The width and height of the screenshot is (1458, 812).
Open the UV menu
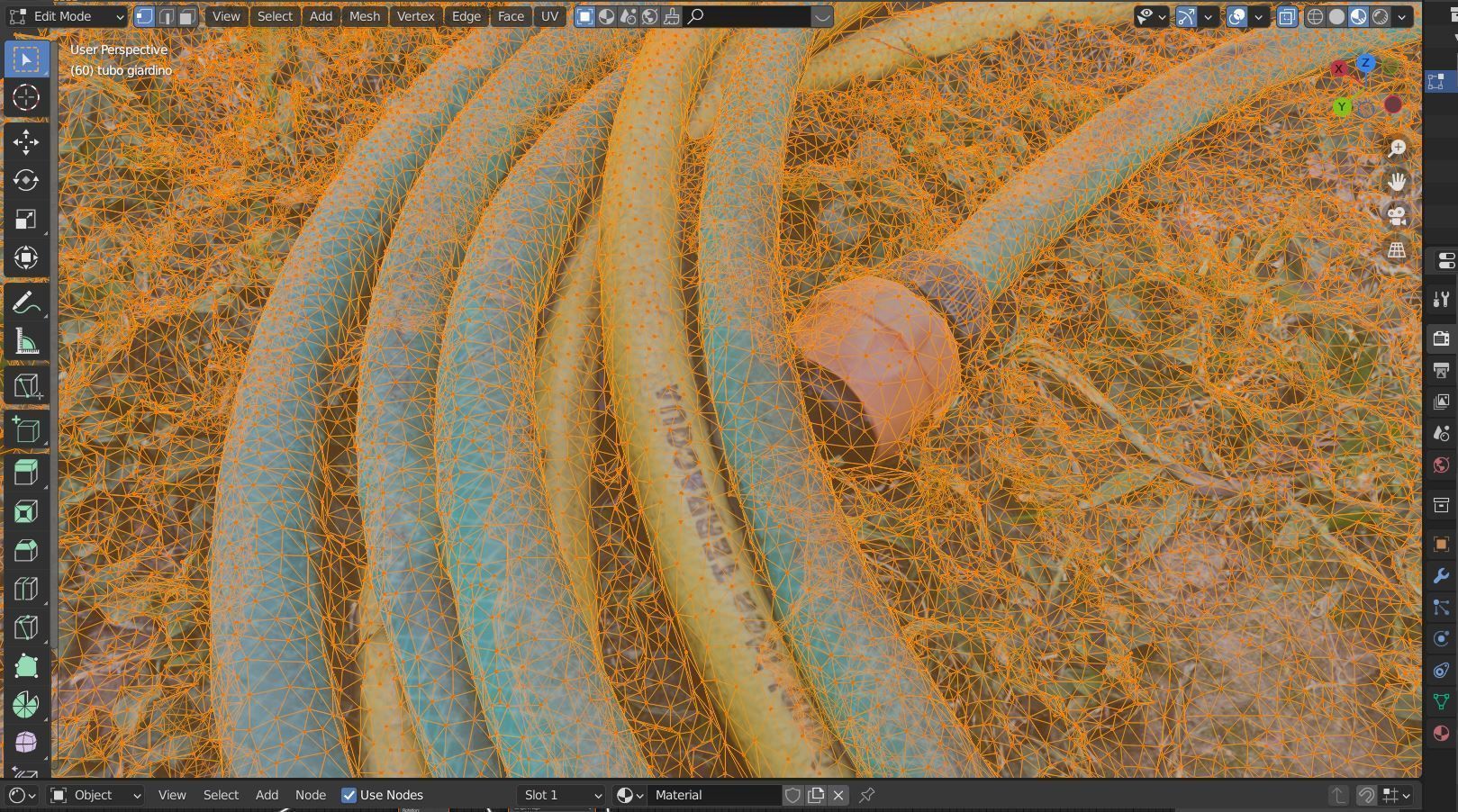point(549,16)
